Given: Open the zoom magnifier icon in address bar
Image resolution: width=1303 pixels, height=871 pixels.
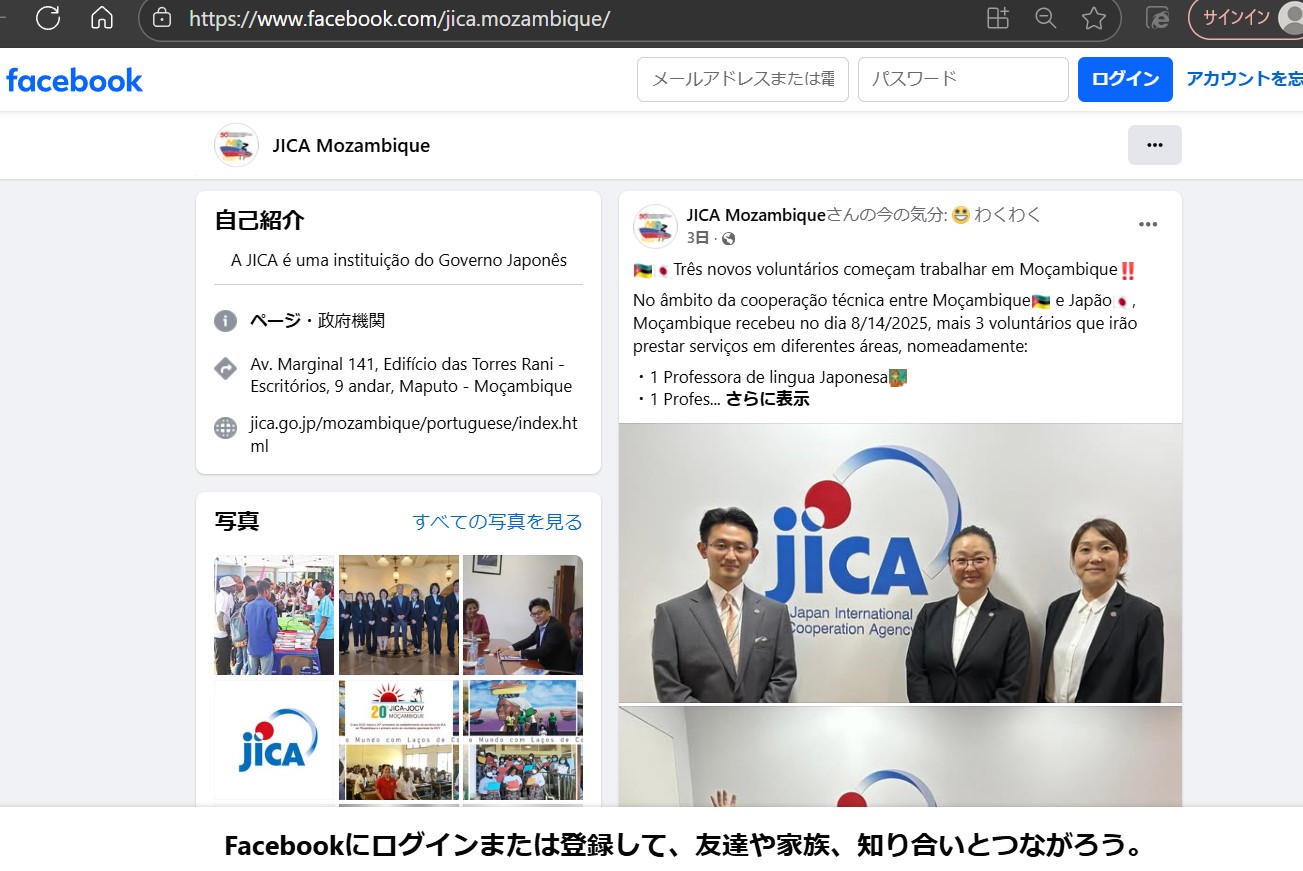Looking at the screenshot, I should 1046,18.
